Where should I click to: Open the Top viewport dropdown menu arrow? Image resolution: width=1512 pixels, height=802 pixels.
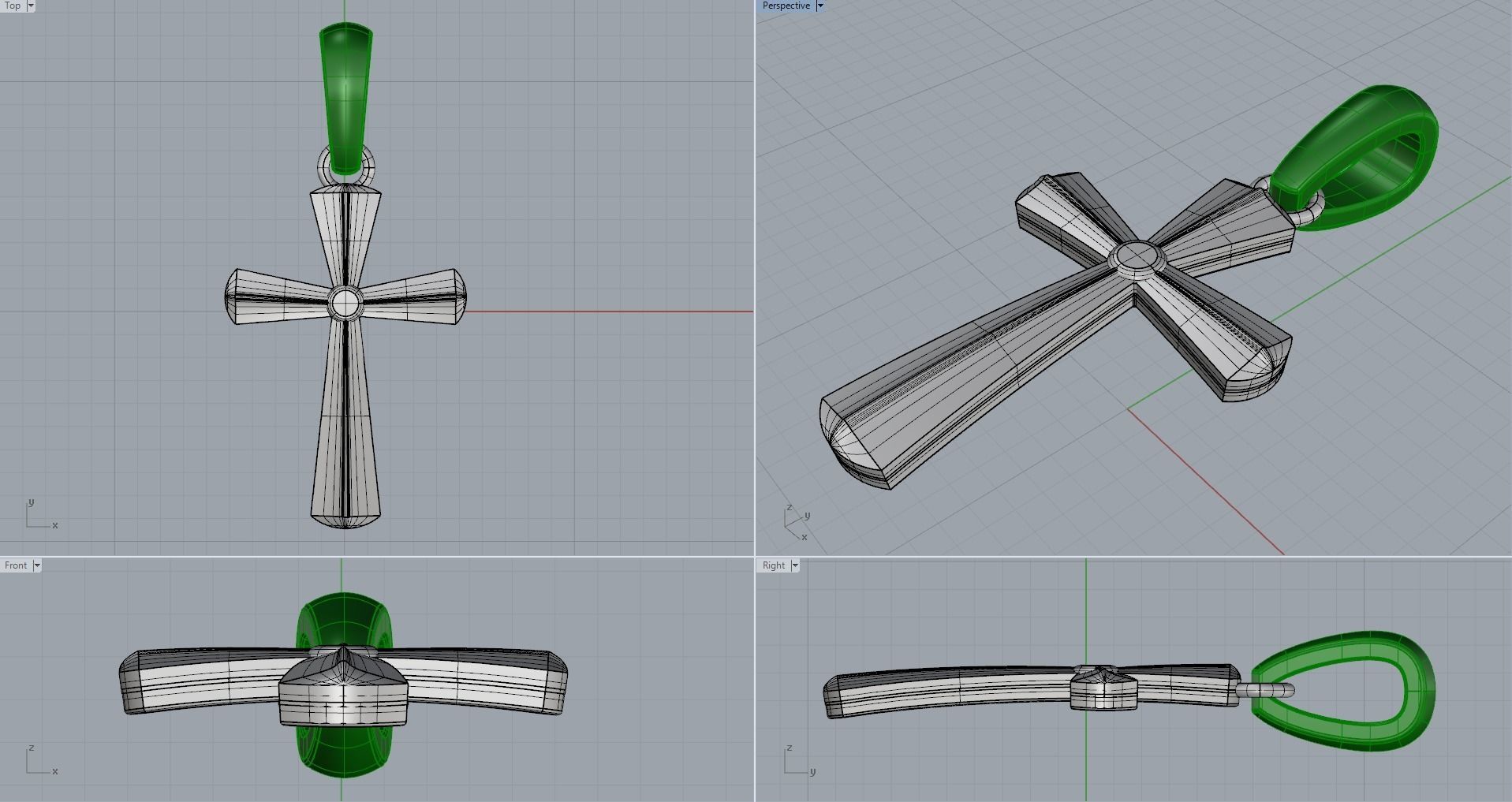coord(31,6)
